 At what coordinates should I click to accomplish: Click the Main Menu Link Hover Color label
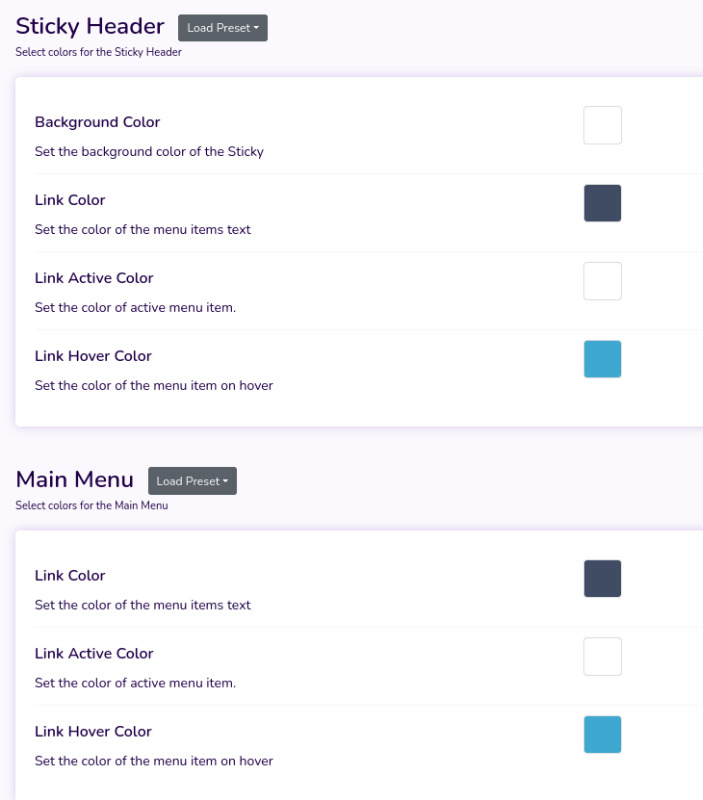pos(93,732)
